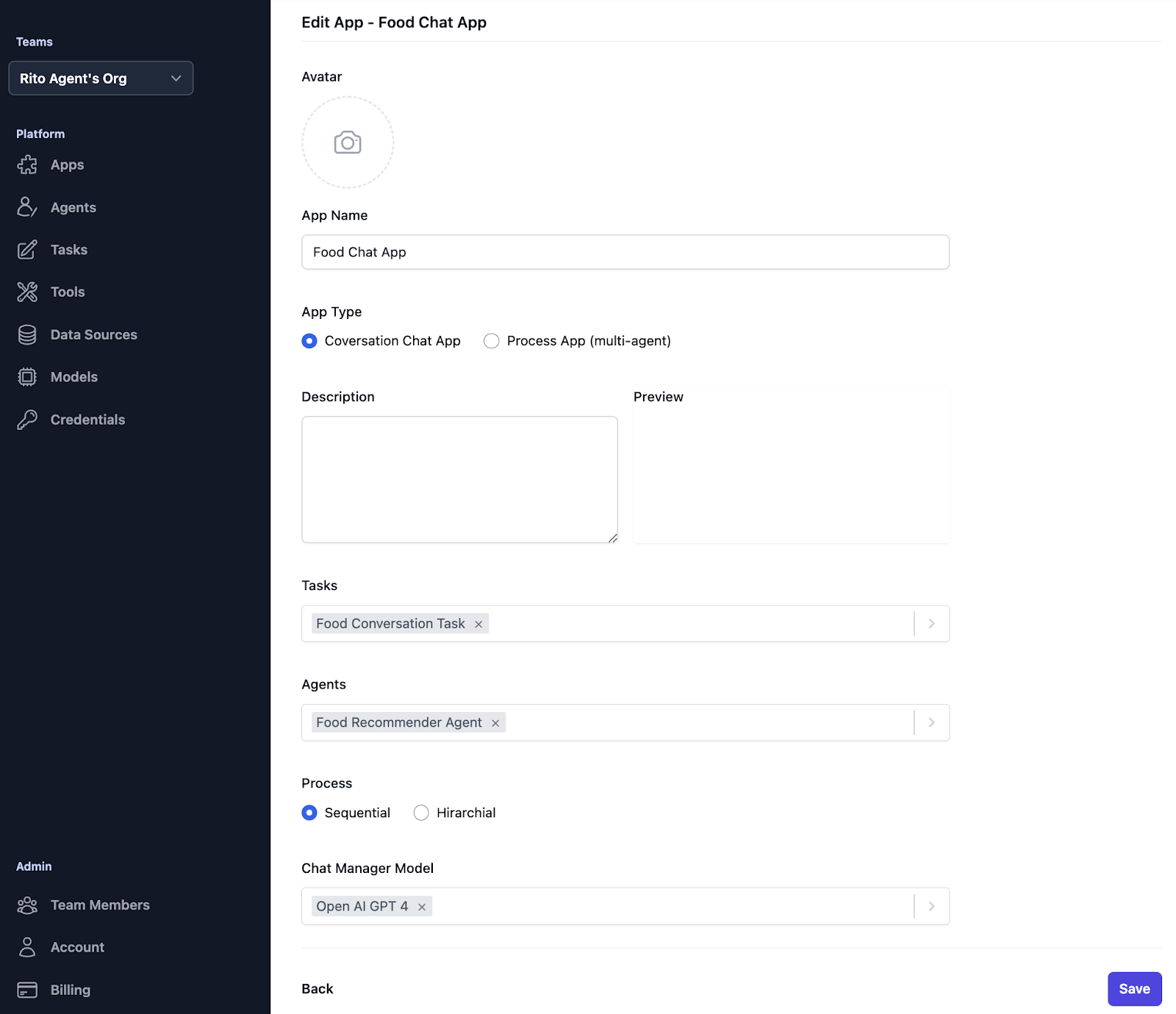Click the Models chip icon
1176x1014 pixels.
click(27, 377)
